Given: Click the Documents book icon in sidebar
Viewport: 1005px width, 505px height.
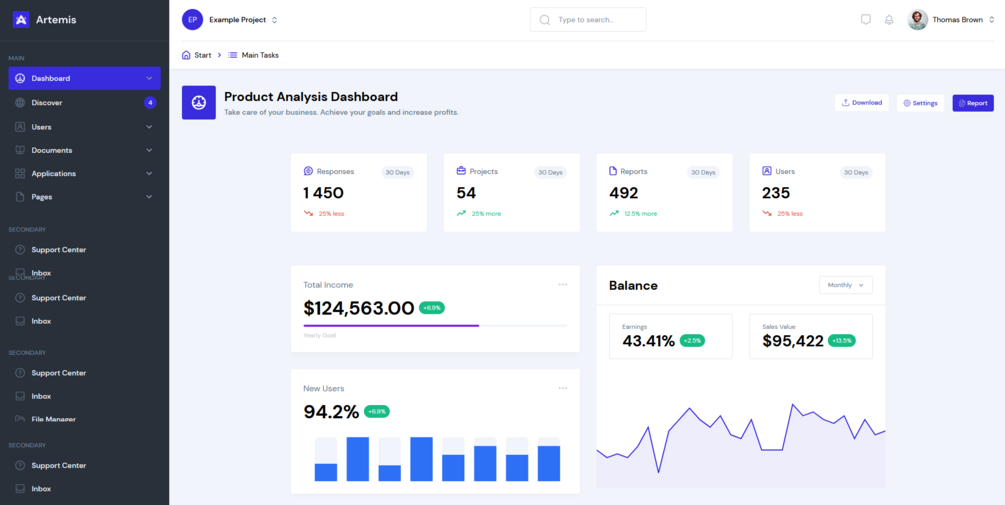Looking at the screenshot, I should (x=20, y=150).
